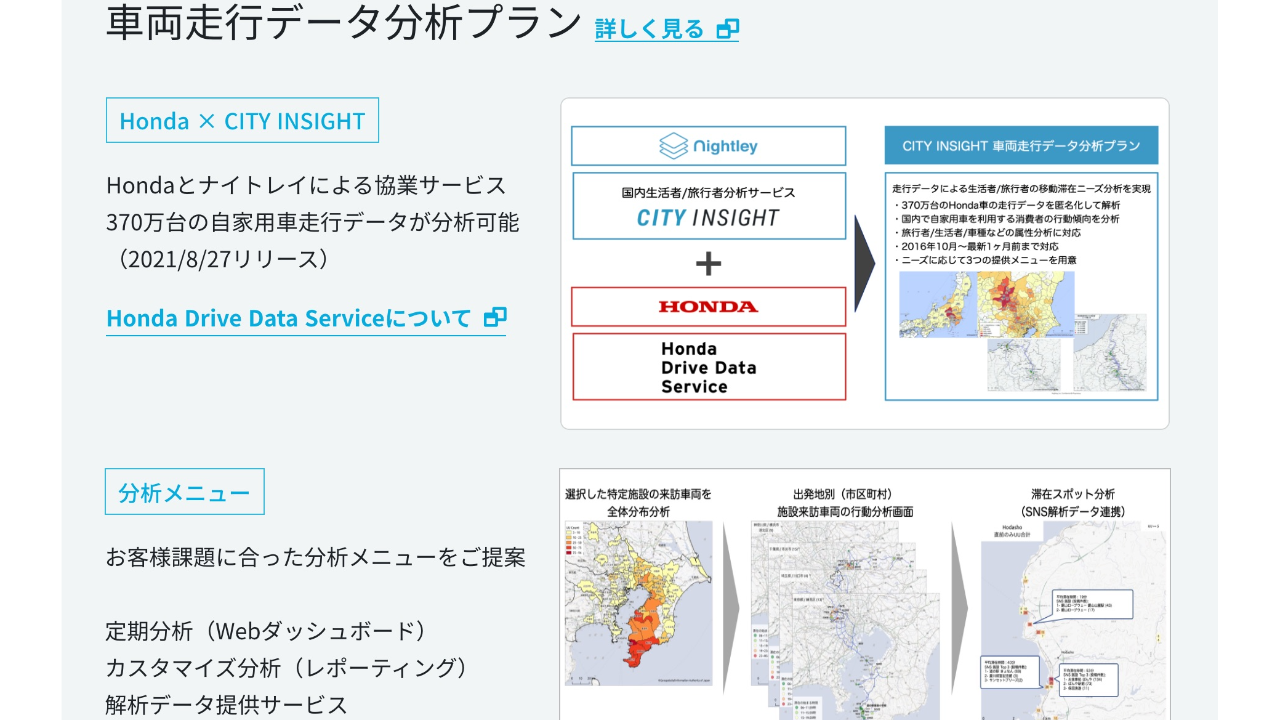The width and height of the screenshot is (1280, 720).
Task: Click external-link icon after Honda Drive Data Serviceについて
Action: (x=494, y=318)
